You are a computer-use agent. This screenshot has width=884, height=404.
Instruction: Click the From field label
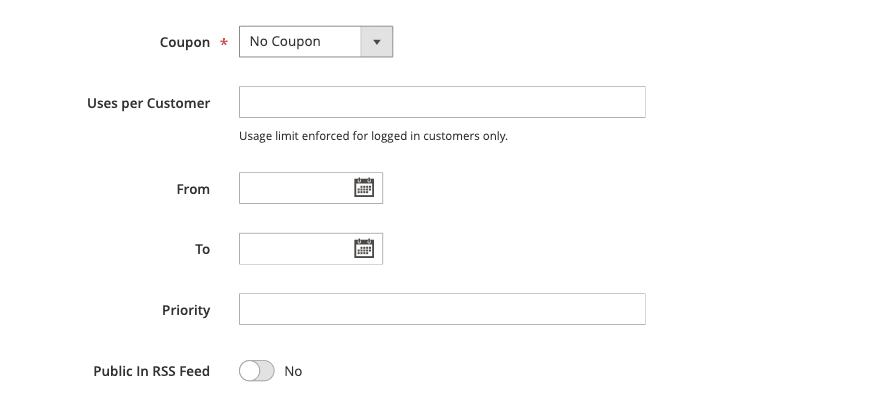(193, 189)
